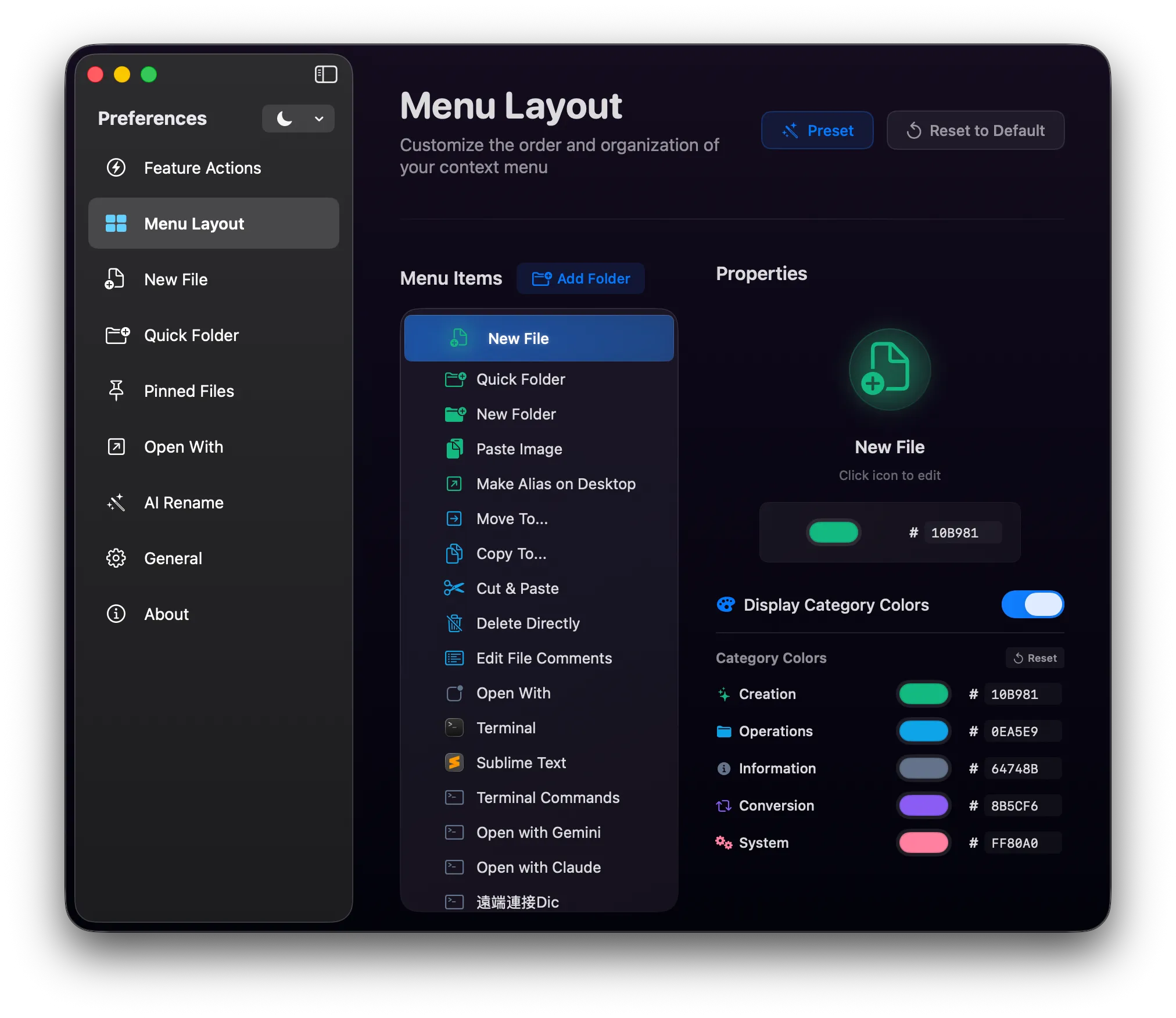This screenshot has height=1018, width=1176.
Task: Click the Display Category Colors palette icon
Action: [726, 605]
